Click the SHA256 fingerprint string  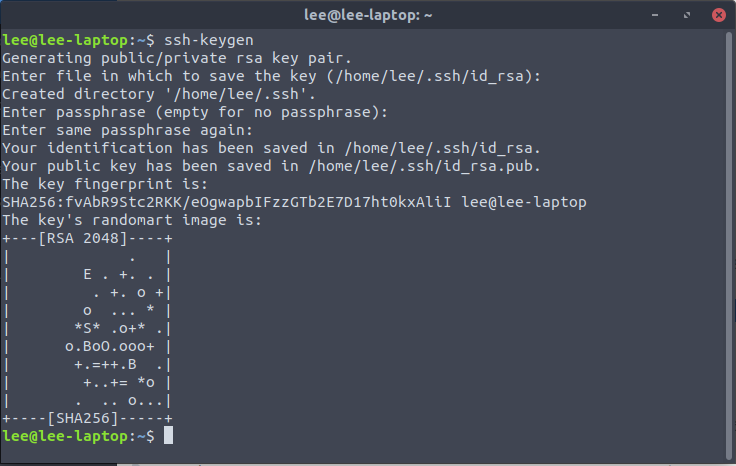[x=227, y=202]
